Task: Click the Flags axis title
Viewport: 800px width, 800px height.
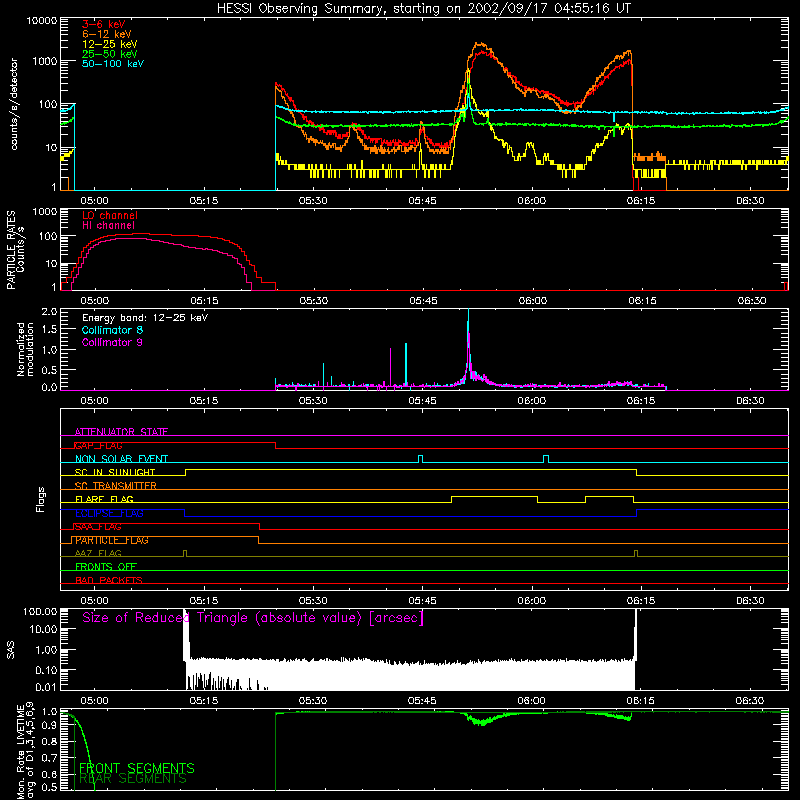Action: (40, 499)
